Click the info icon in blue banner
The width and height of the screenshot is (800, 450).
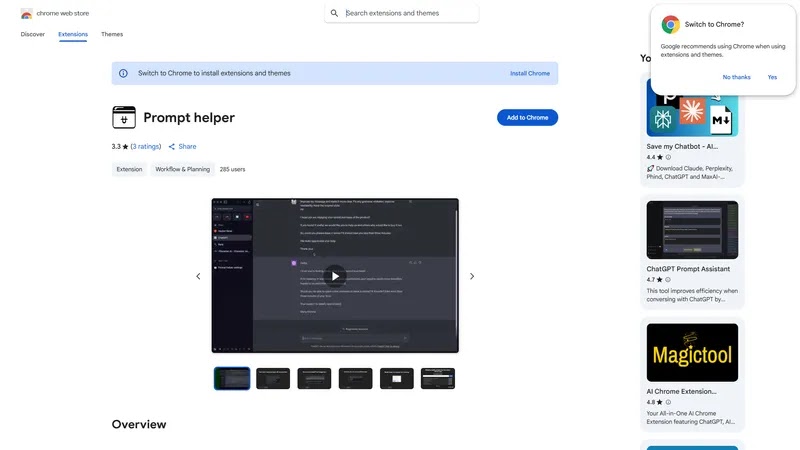[x=123, y=73]
